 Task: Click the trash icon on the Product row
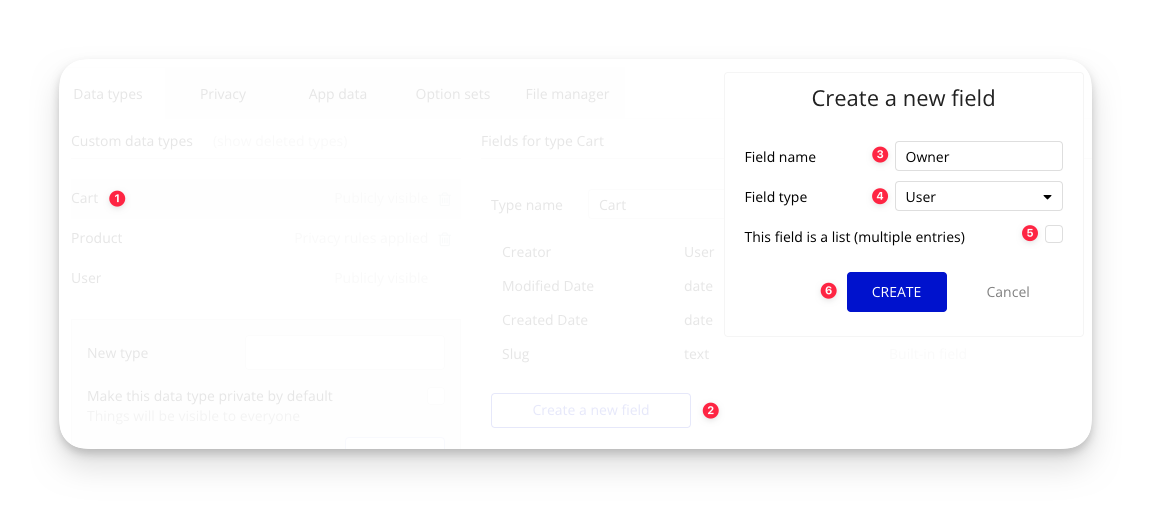[445, 239]
